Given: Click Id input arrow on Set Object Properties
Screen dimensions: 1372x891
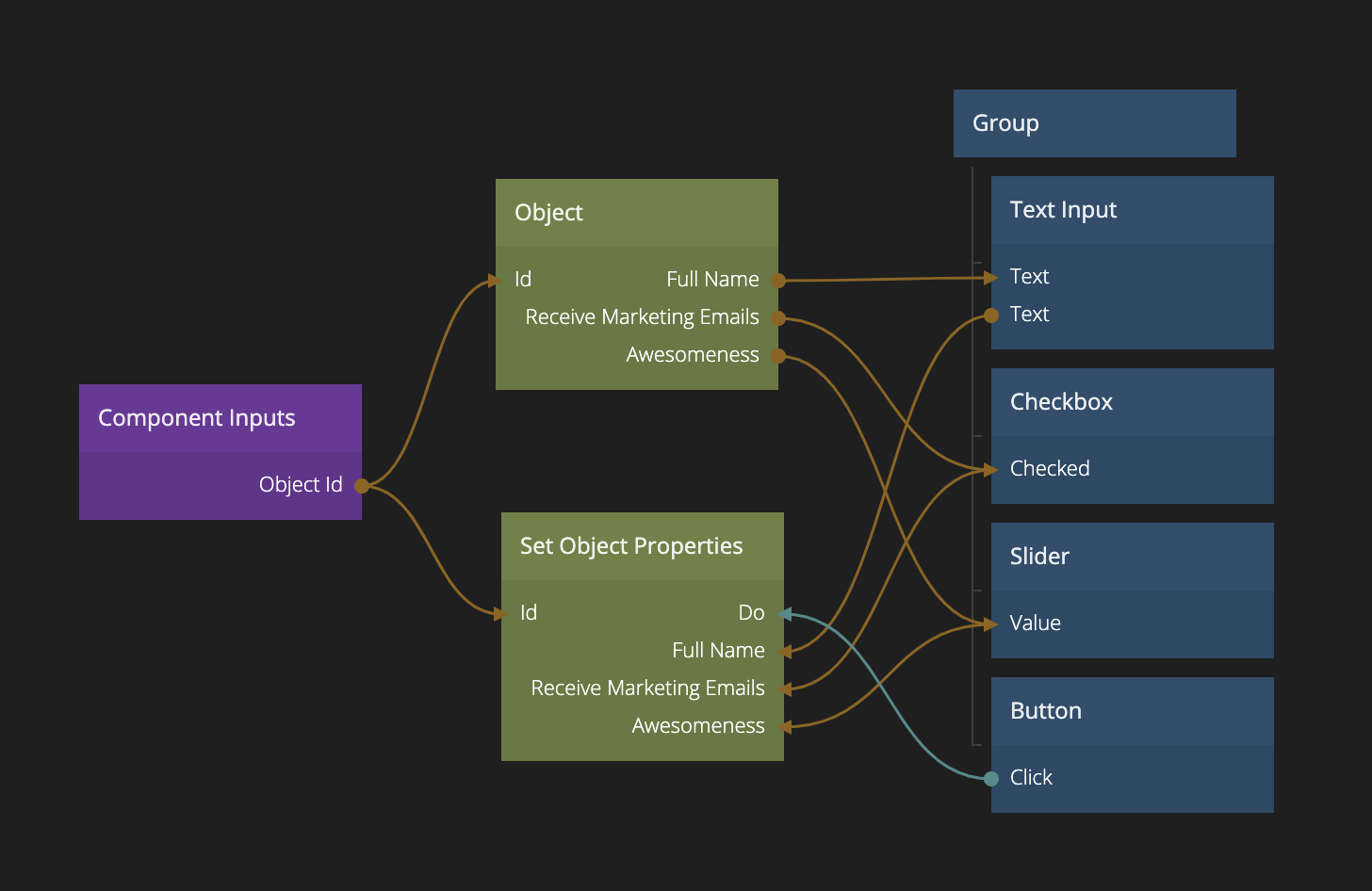Looking at the screenshot, I should pos(500,614).
